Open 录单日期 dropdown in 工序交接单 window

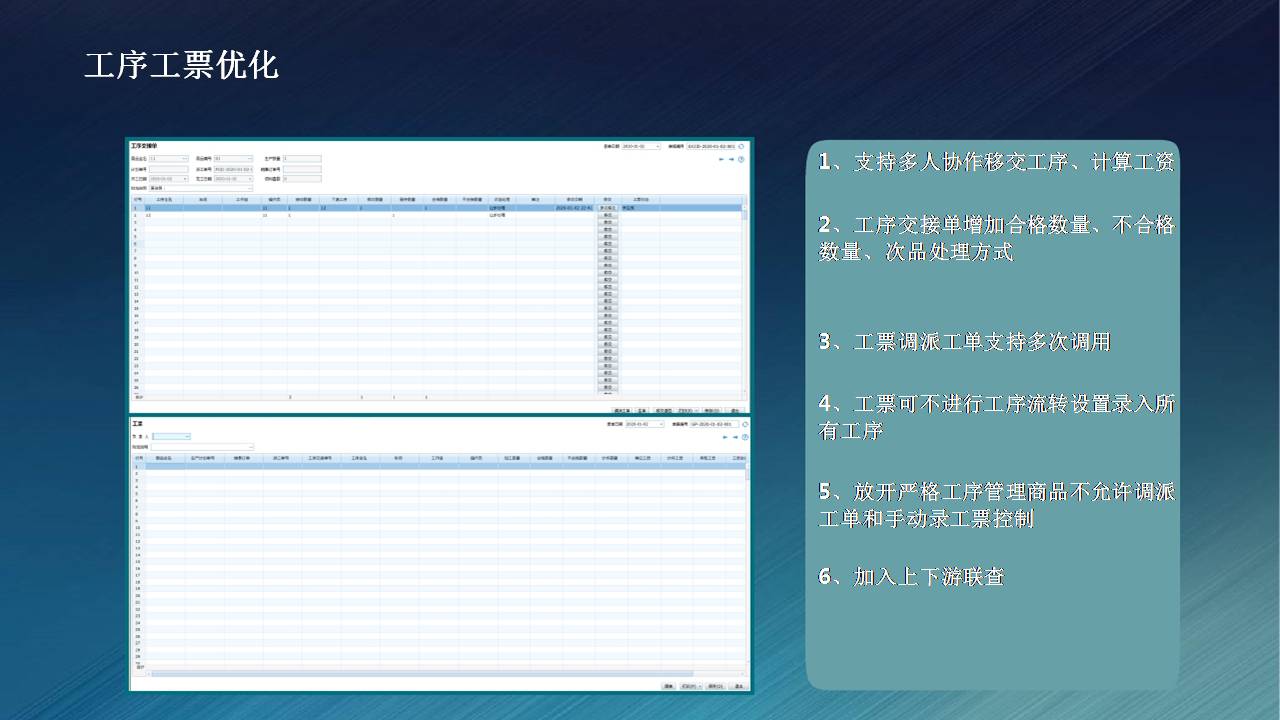click(658, 146)
